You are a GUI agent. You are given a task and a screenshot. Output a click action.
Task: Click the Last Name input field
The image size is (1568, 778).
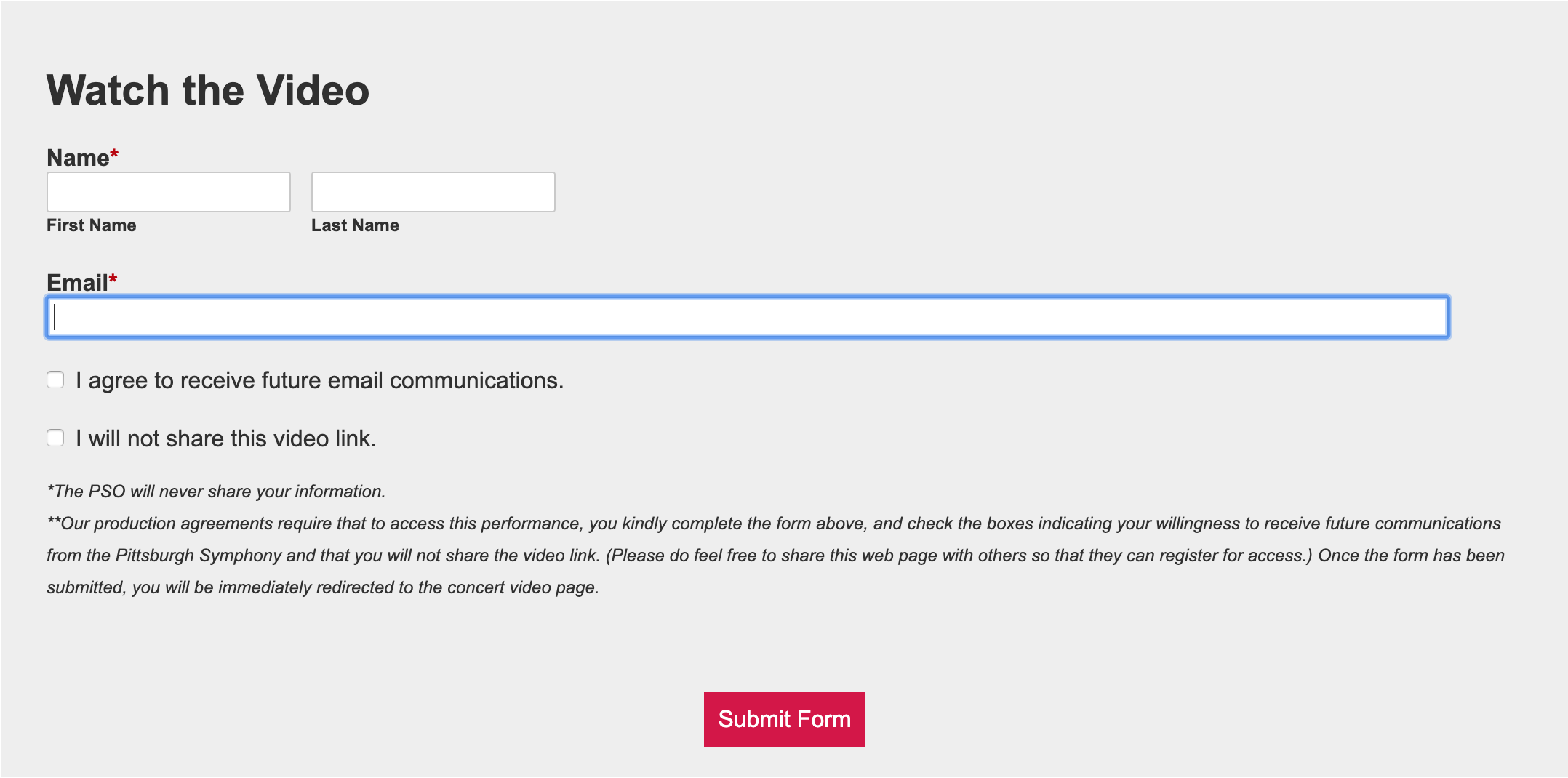[x=433, y=192]
